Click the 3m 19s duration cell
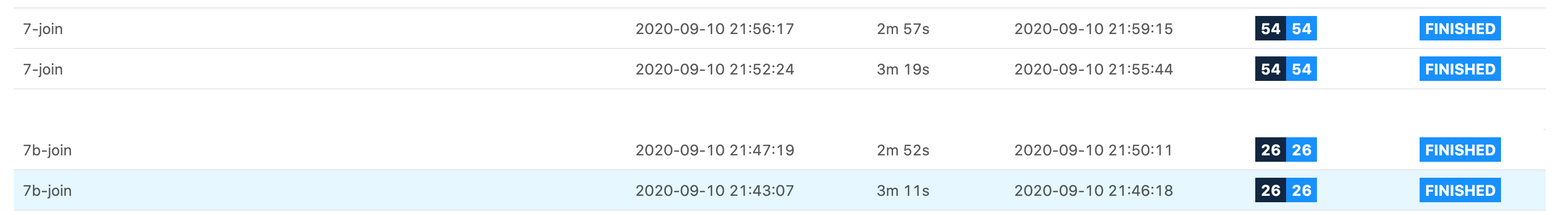Screen dimensions: 1568x215 pos(903,69)
